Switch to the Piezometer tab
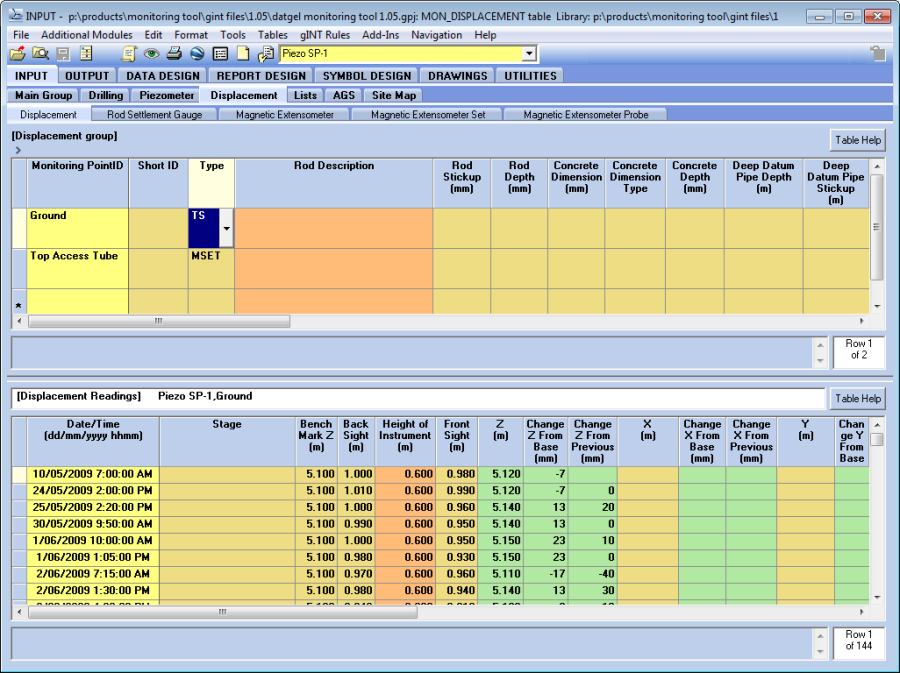This screenshot has height=673, width=900. tap(165, 95)
